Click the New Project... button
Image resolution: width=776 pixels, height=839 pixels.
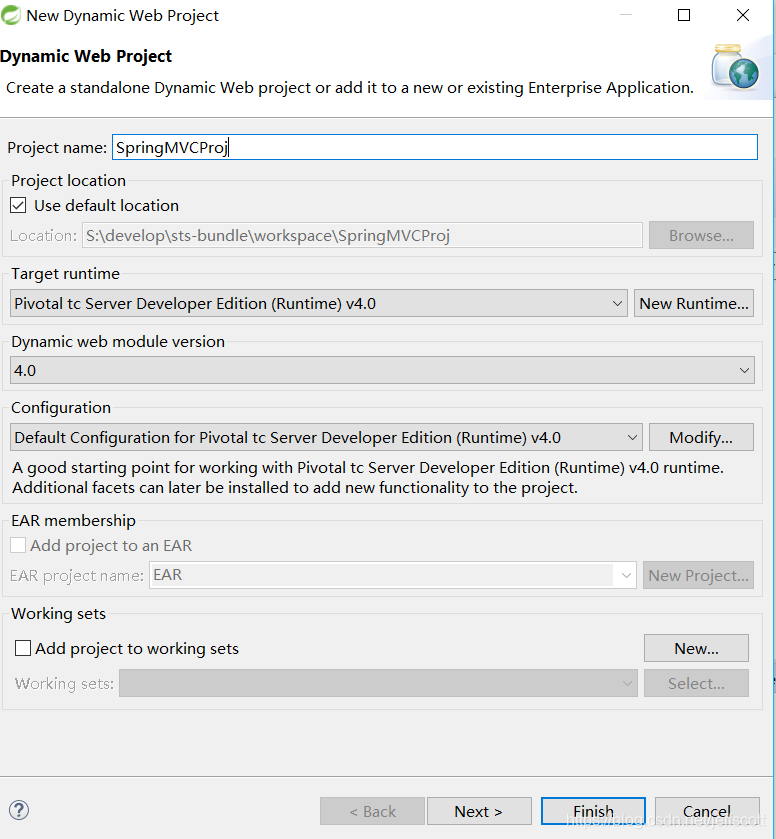pos(698,575)
